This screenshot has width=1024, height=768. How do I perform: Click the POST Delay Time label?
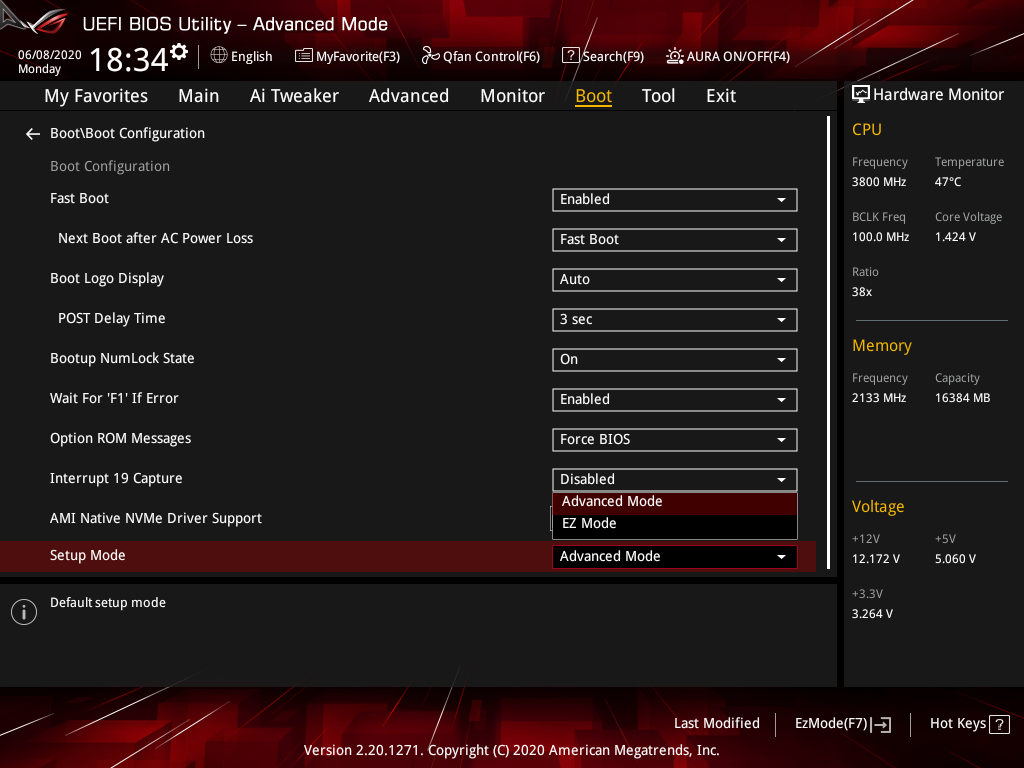(112, 319)
